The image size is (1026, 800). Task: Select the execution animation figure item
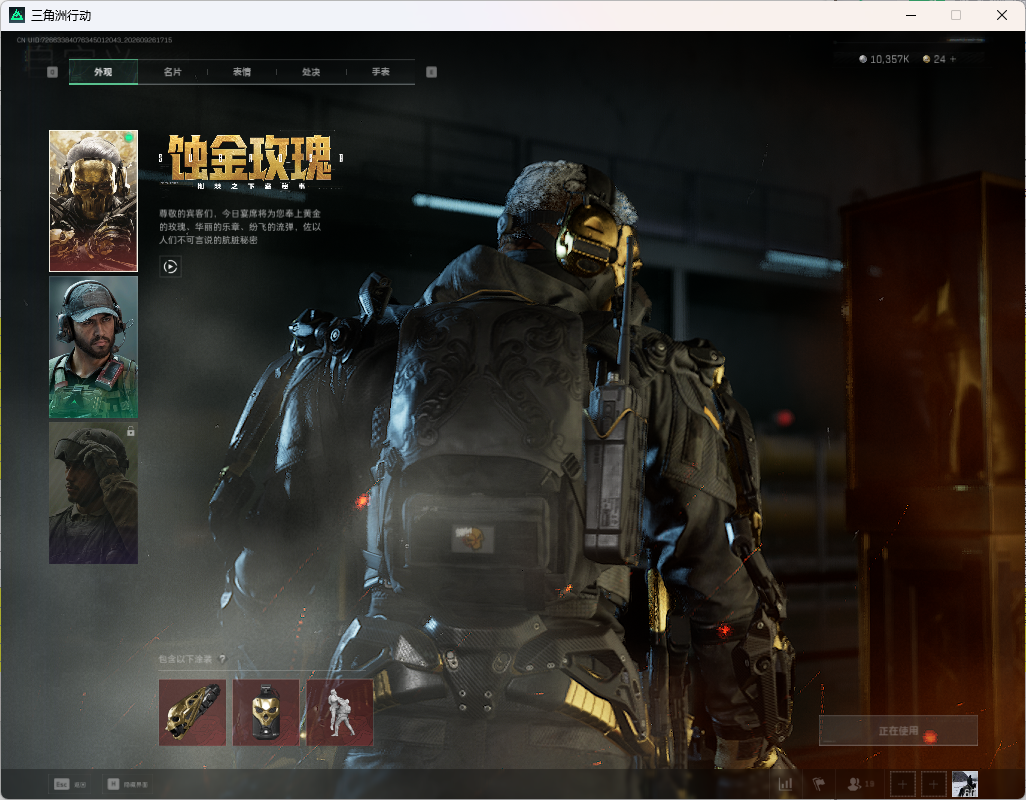(x=340, y=712)
